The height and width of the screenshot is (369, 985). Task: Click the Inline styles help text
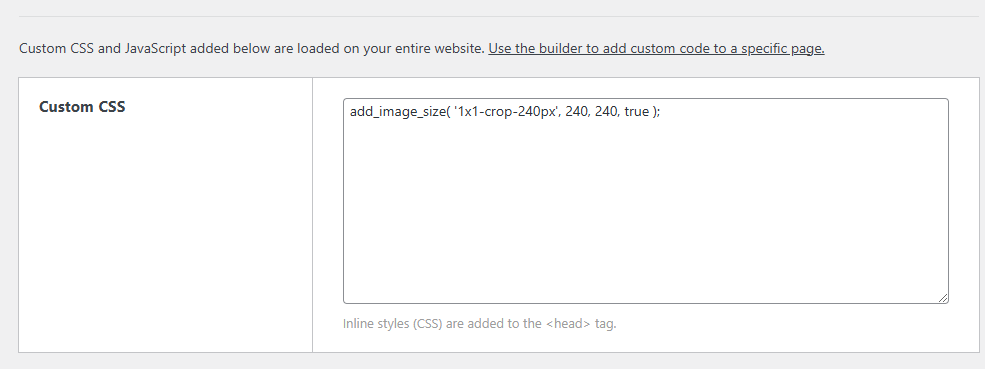point(480,324)
